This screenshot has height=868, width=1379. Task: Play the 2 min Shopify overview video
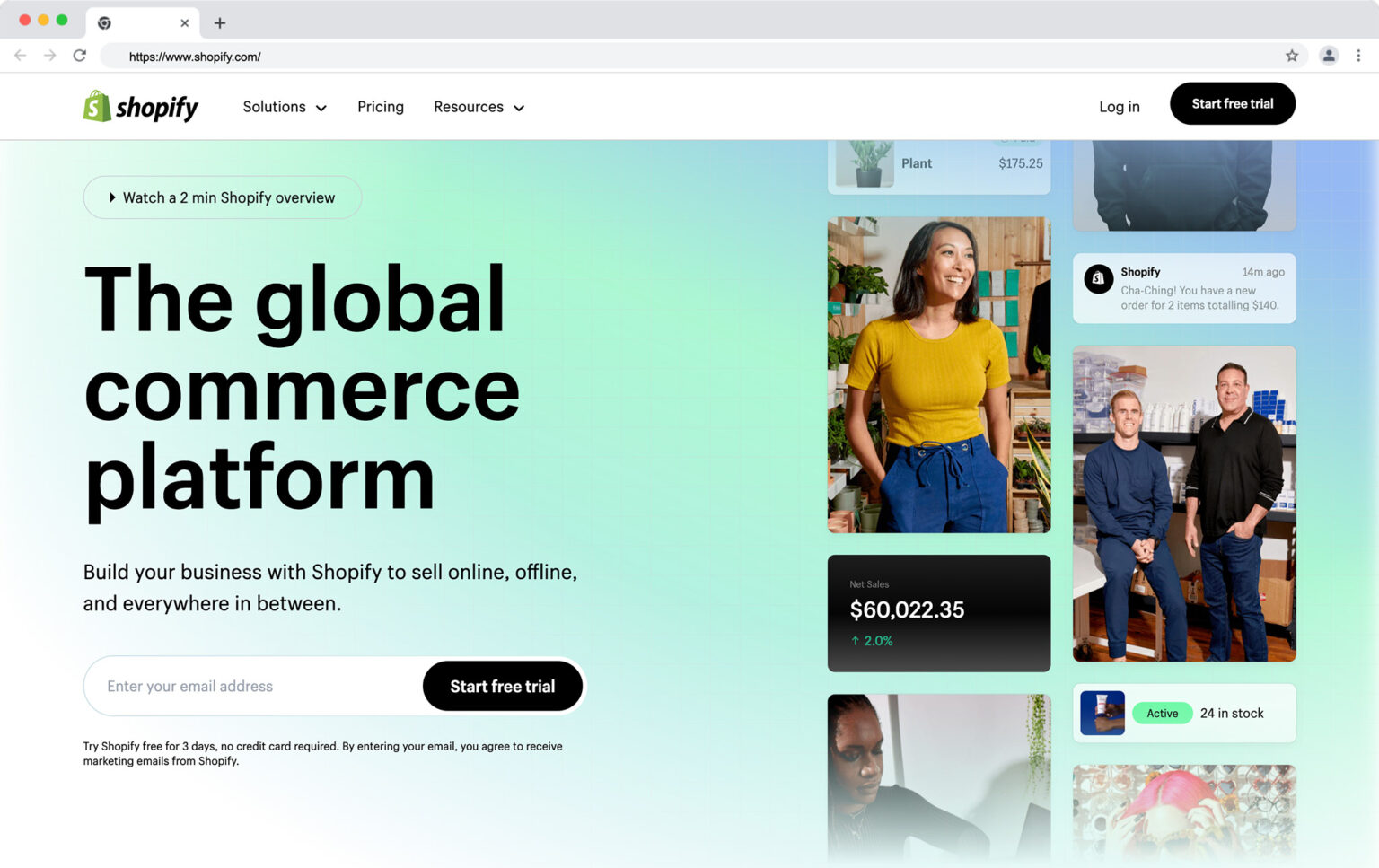[x=223, y=197]
